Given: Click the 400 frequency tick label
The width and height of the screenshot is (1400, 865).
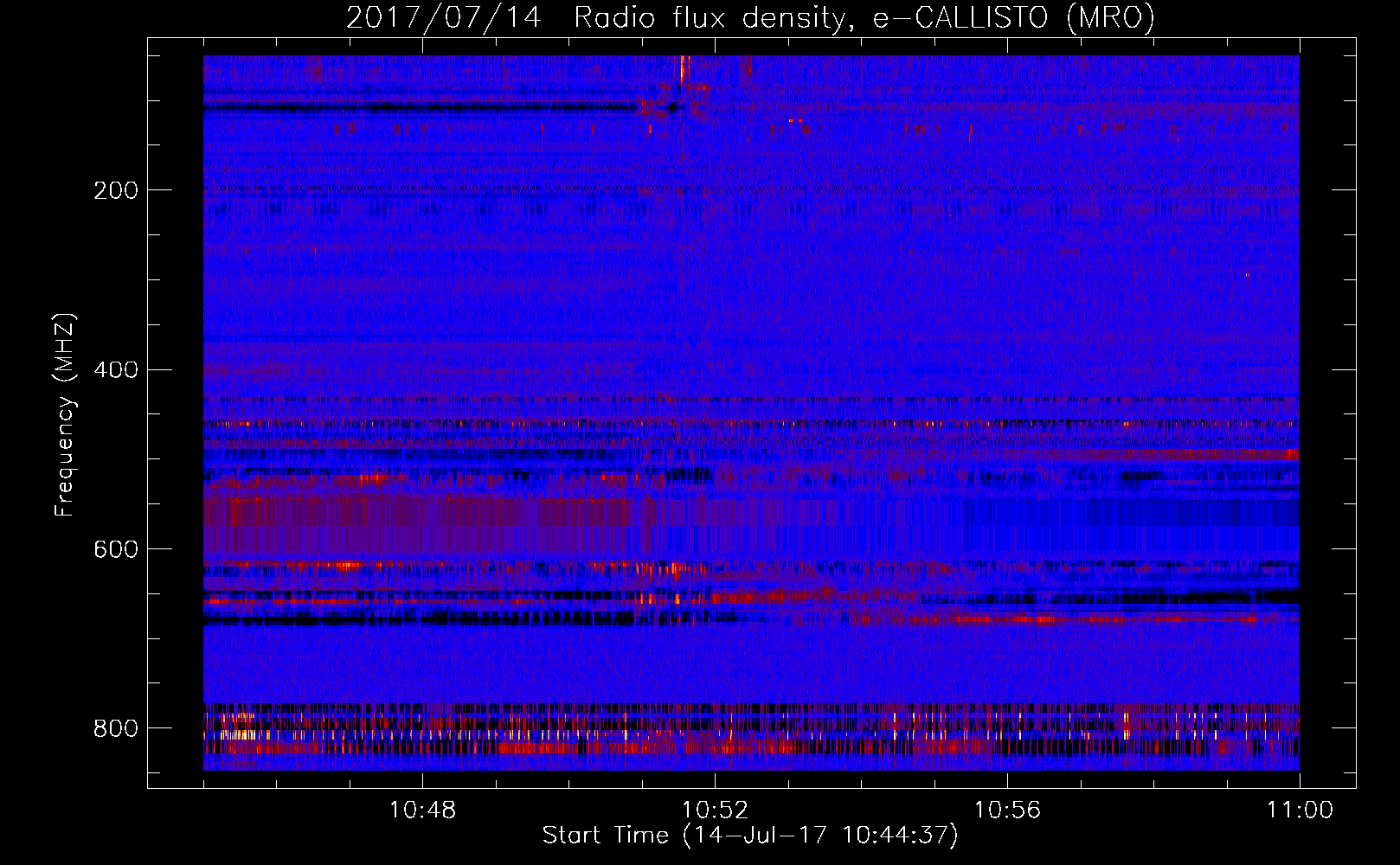Looking at the screenshot, I should point(115,370).
